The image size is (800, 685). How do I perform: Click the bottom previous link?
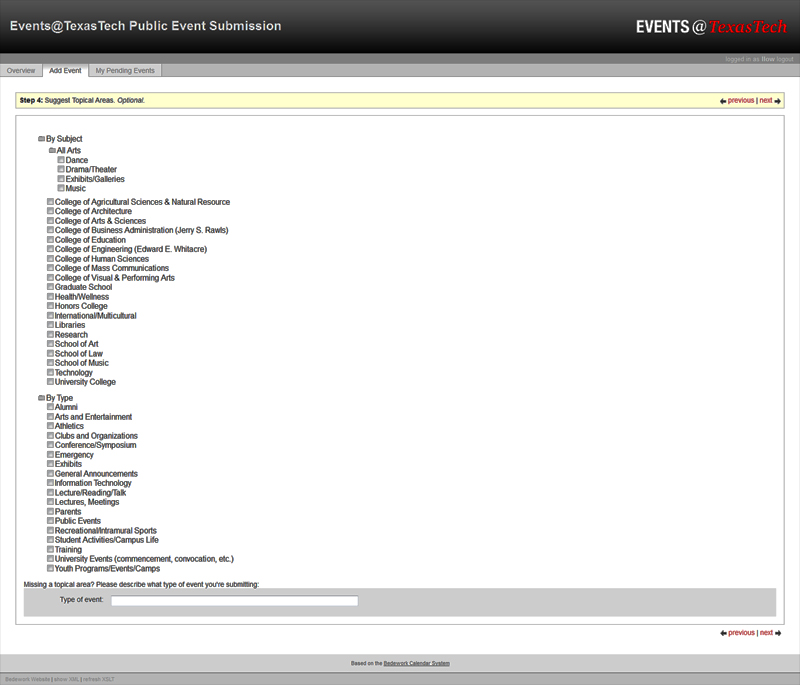741,632
